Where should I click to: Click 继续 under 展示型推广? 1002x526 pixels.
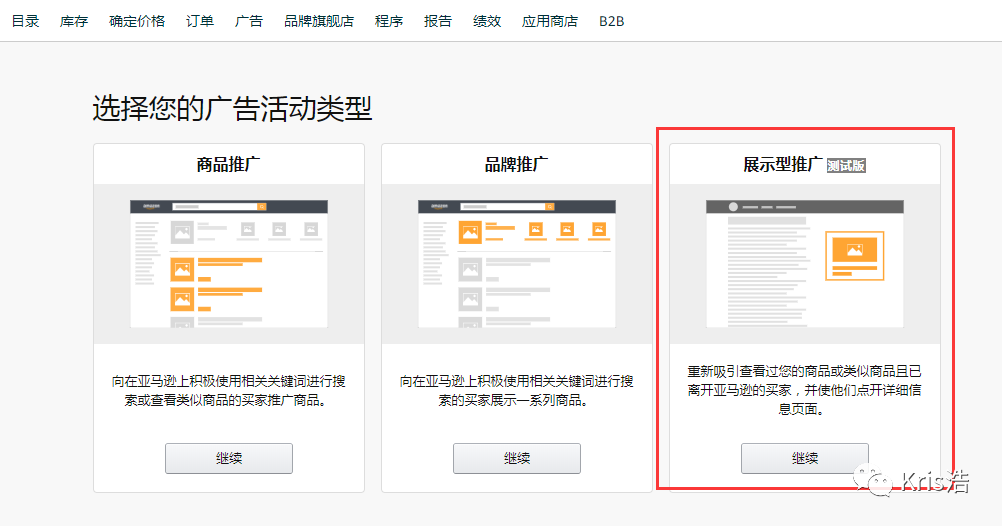tap(805, 459)
